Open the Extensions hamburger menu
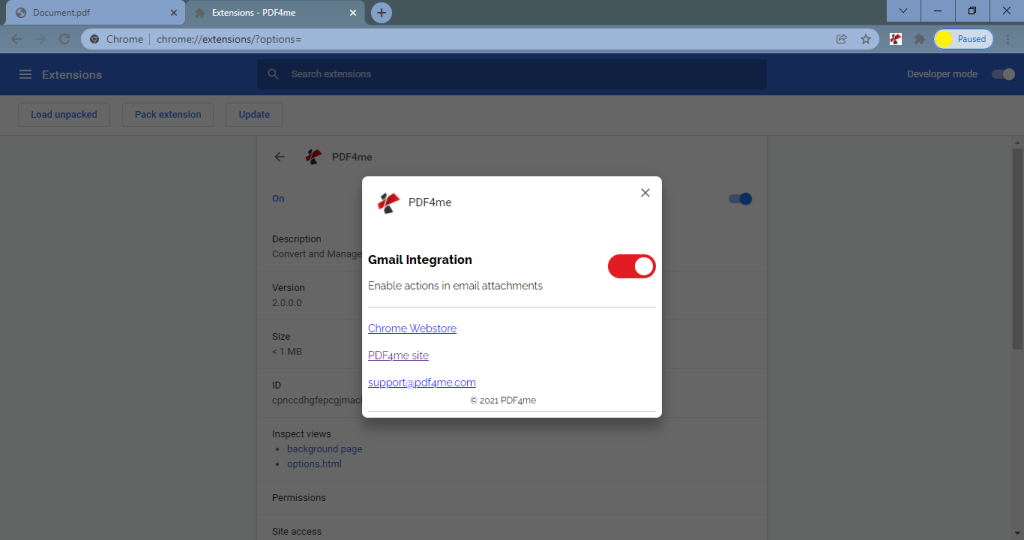1024x540 pixels. point(25,74)
